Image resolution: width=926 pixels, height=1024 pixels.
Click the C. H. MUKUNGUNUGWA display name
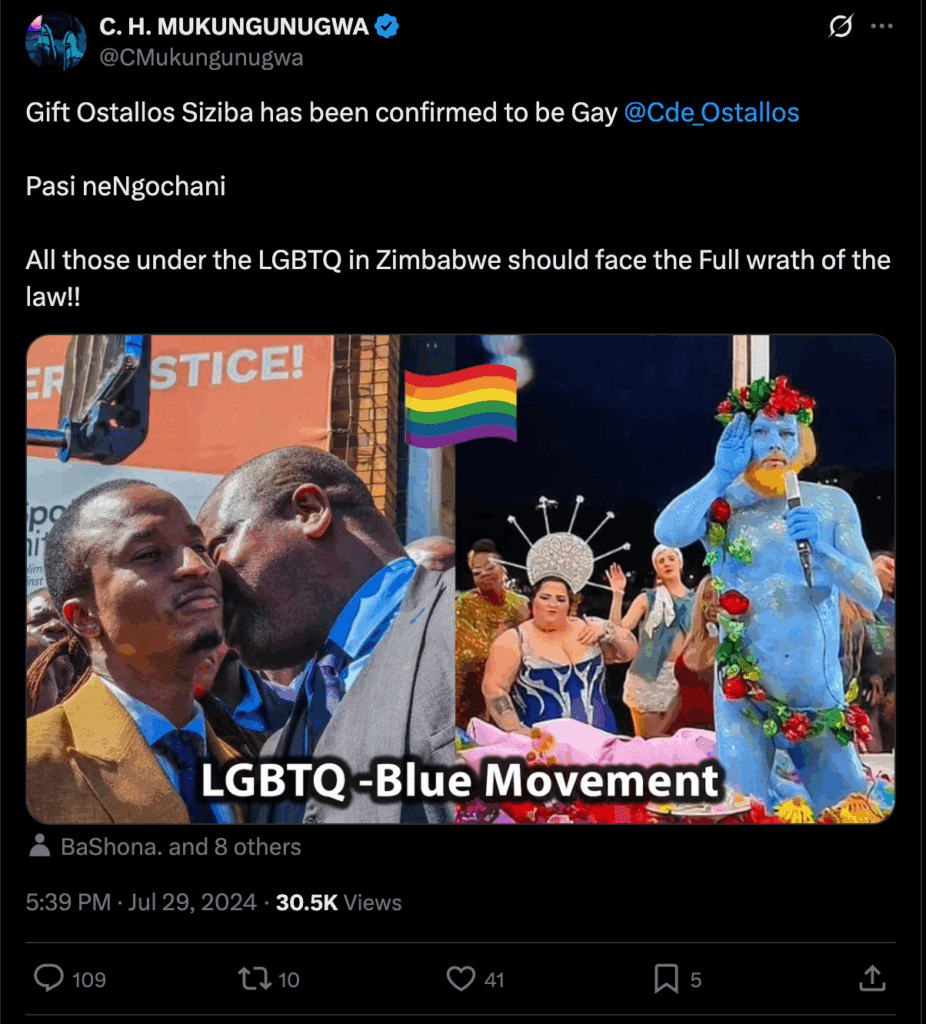pyautogui.click(x=234, y=26)
